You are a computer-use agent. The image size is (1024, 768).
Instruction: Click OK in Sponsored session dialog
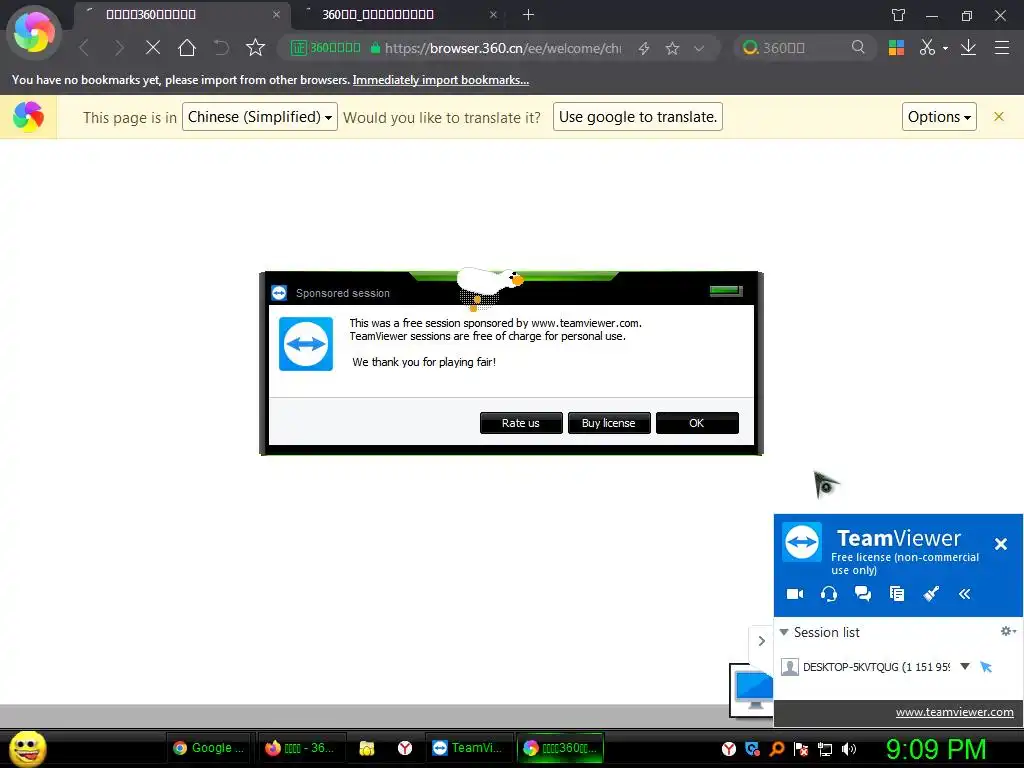click(x=697, y=423)
